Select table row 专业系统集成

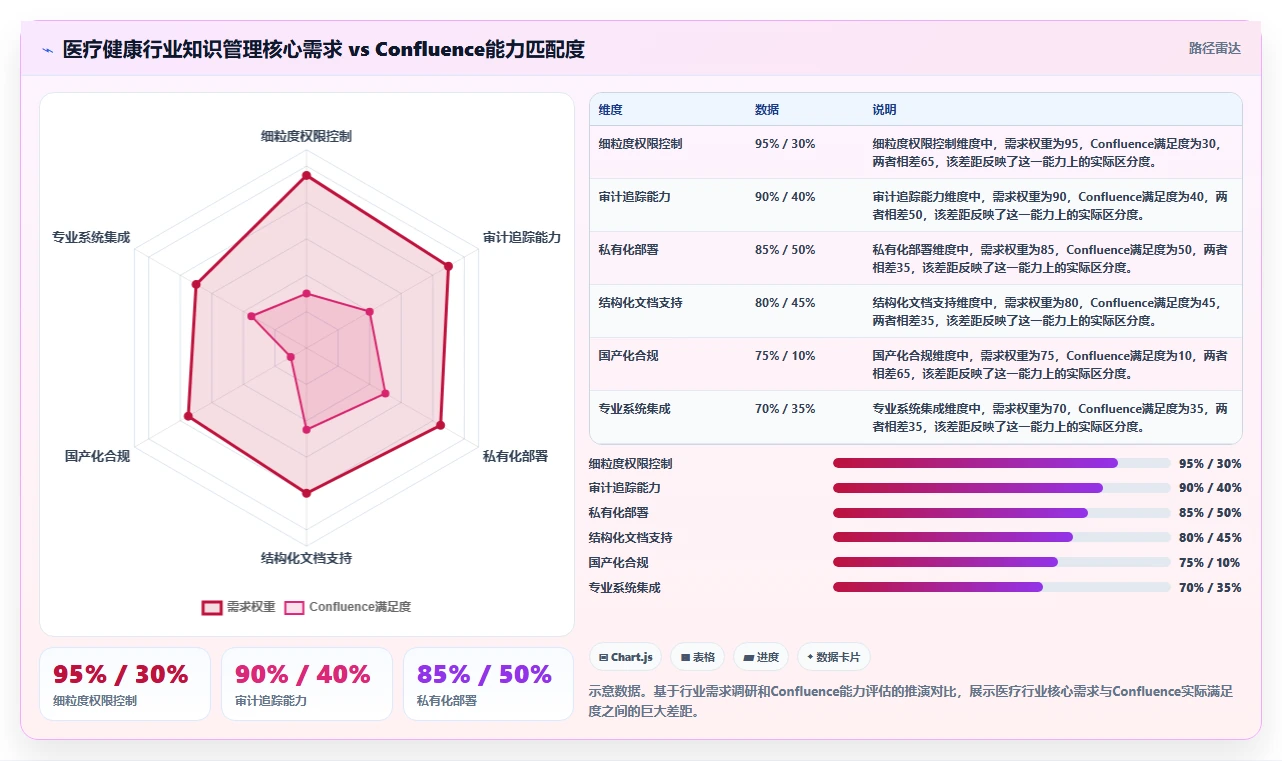pos(915,417)
